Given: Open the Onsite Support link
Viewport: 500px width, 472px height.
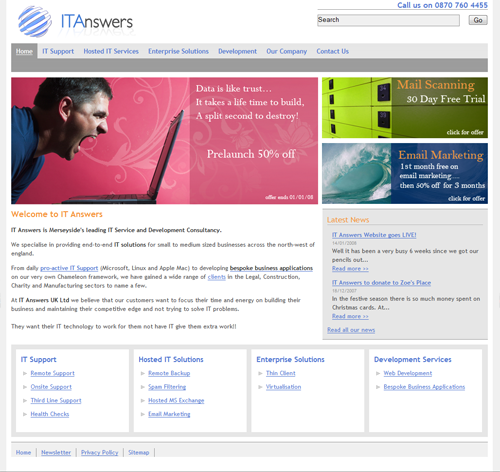Looking at the screenshot, I should click(51, 387).
